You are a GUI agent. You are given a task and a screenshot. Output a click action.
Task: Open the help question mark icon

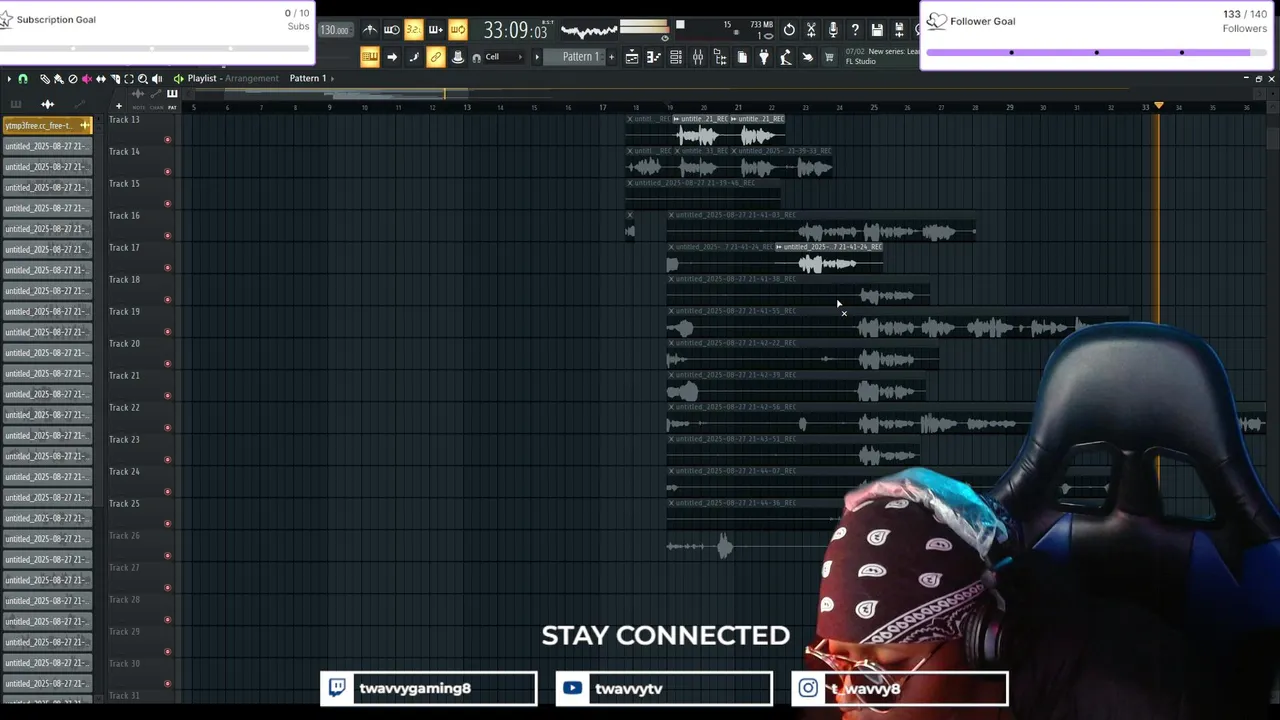(855, 30)
